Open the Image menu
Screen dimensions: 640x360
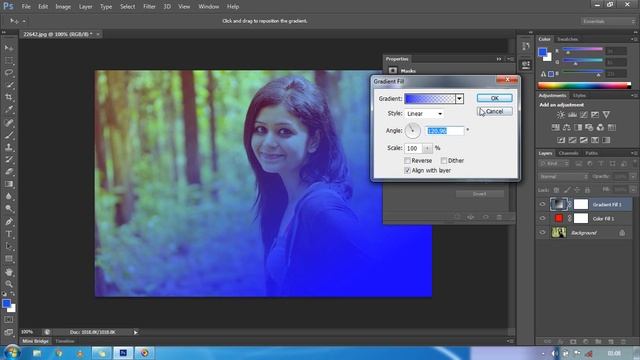[63, 7]
